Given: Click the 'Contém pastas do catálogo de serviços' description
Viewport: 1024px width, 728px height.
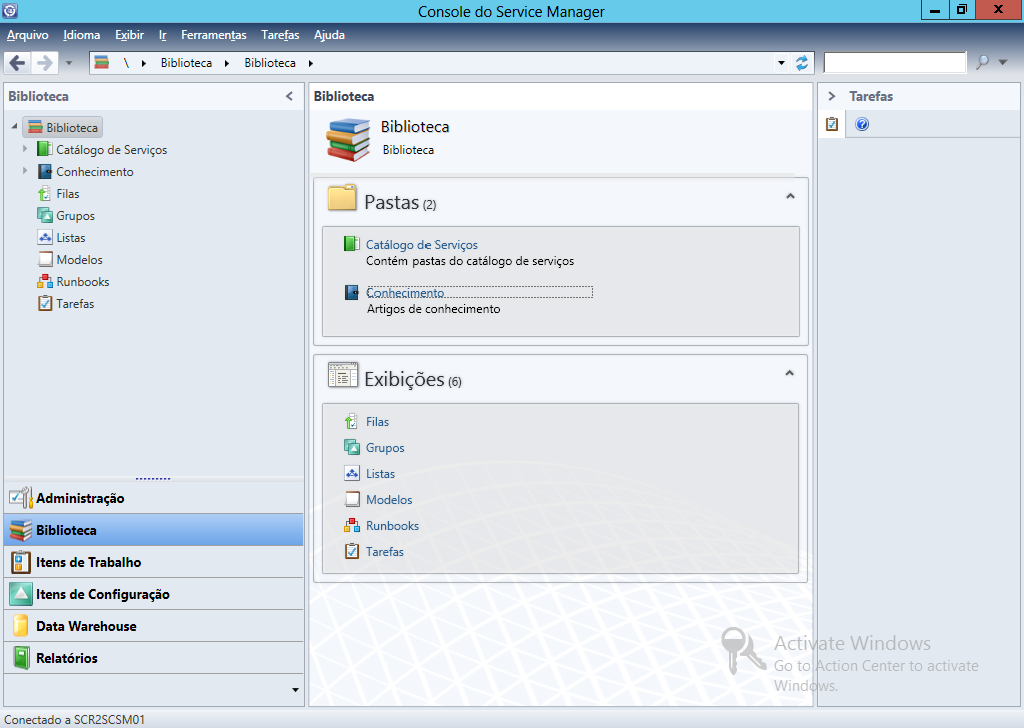Looking at the screenshot, I should pyautogui.click(x=470, y=261).
